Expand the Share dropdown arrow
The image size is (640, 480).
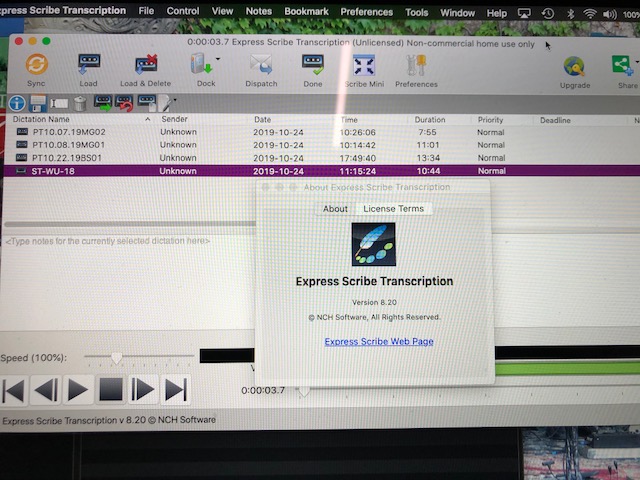637,64
